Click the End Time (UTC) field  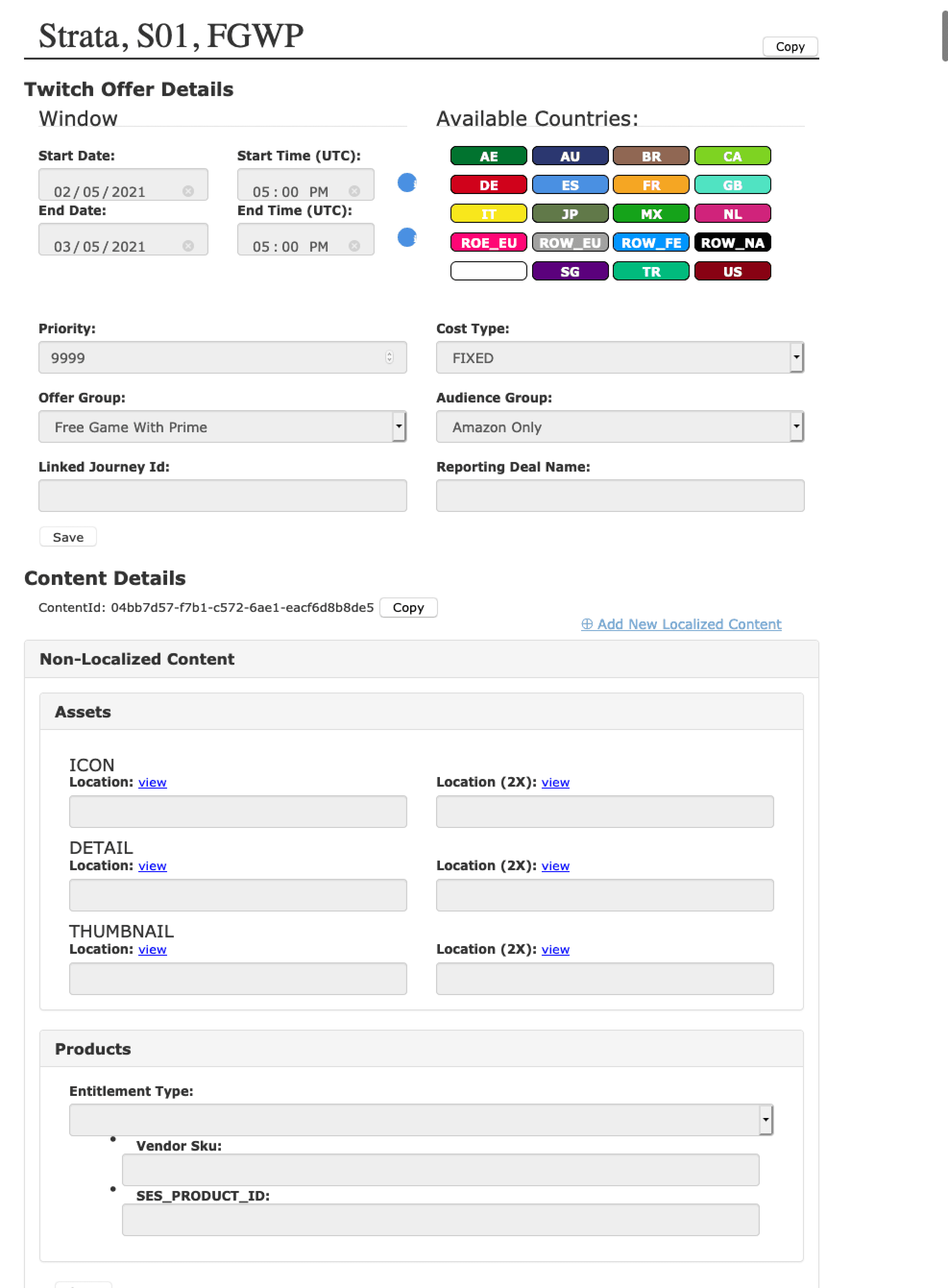pyautogui.click(x=305, y=239)
